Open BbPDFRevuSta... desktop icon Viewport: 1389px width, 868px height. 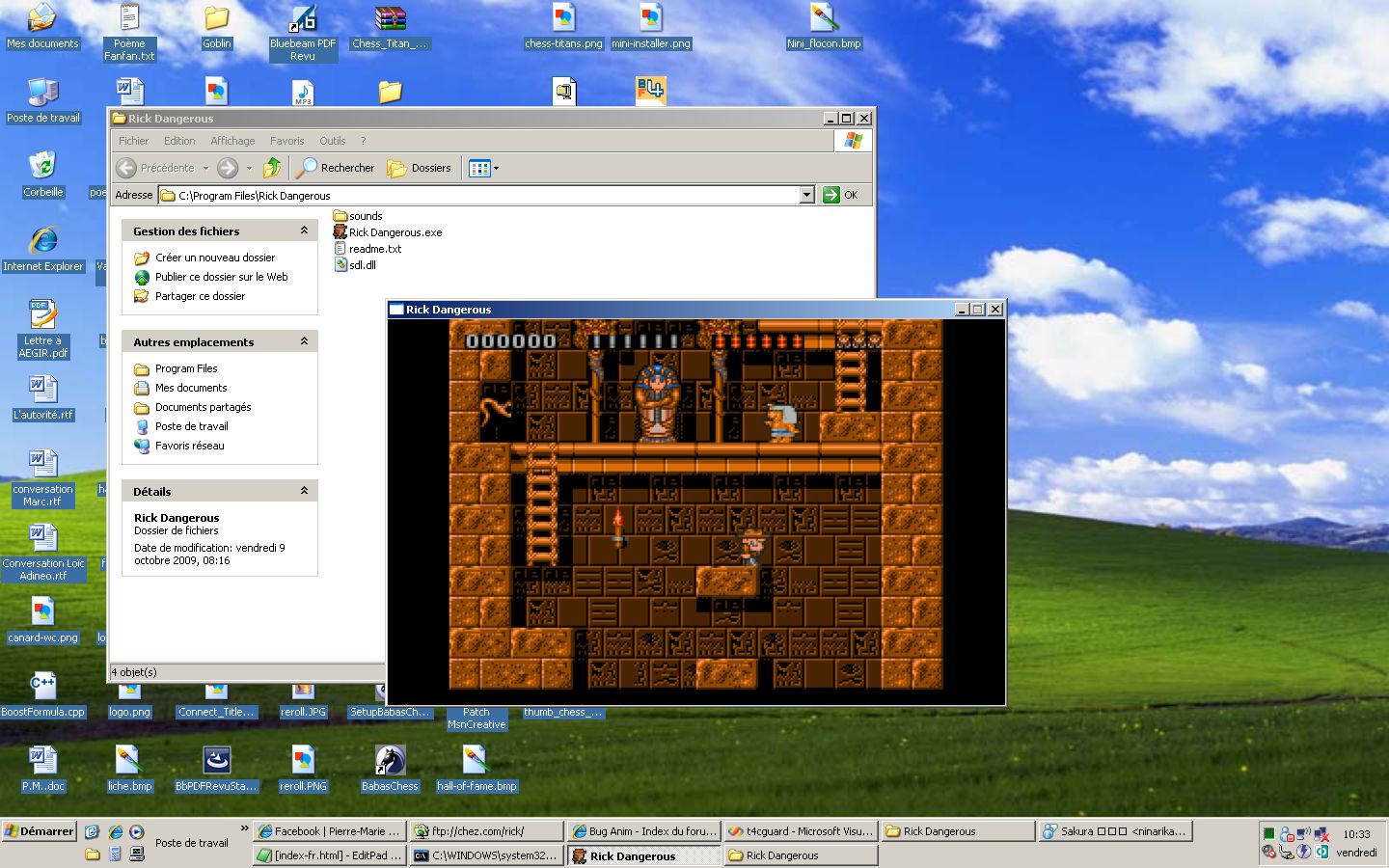coord(216,769)
